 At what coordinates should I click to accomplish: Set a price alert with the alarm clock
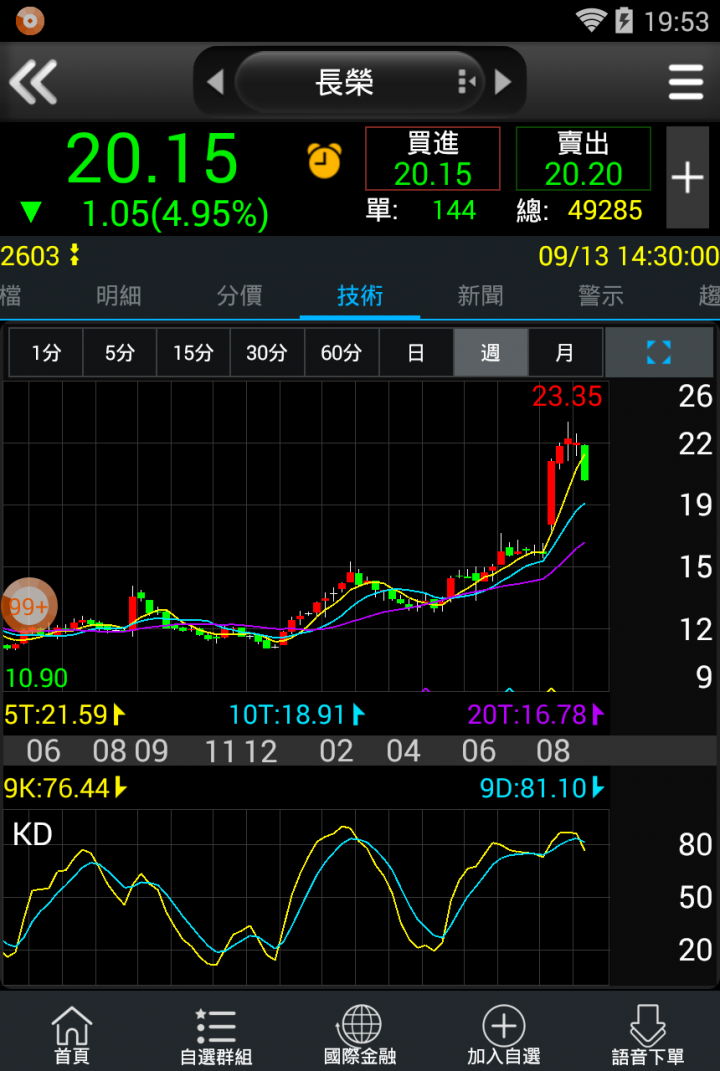point(324,160)
